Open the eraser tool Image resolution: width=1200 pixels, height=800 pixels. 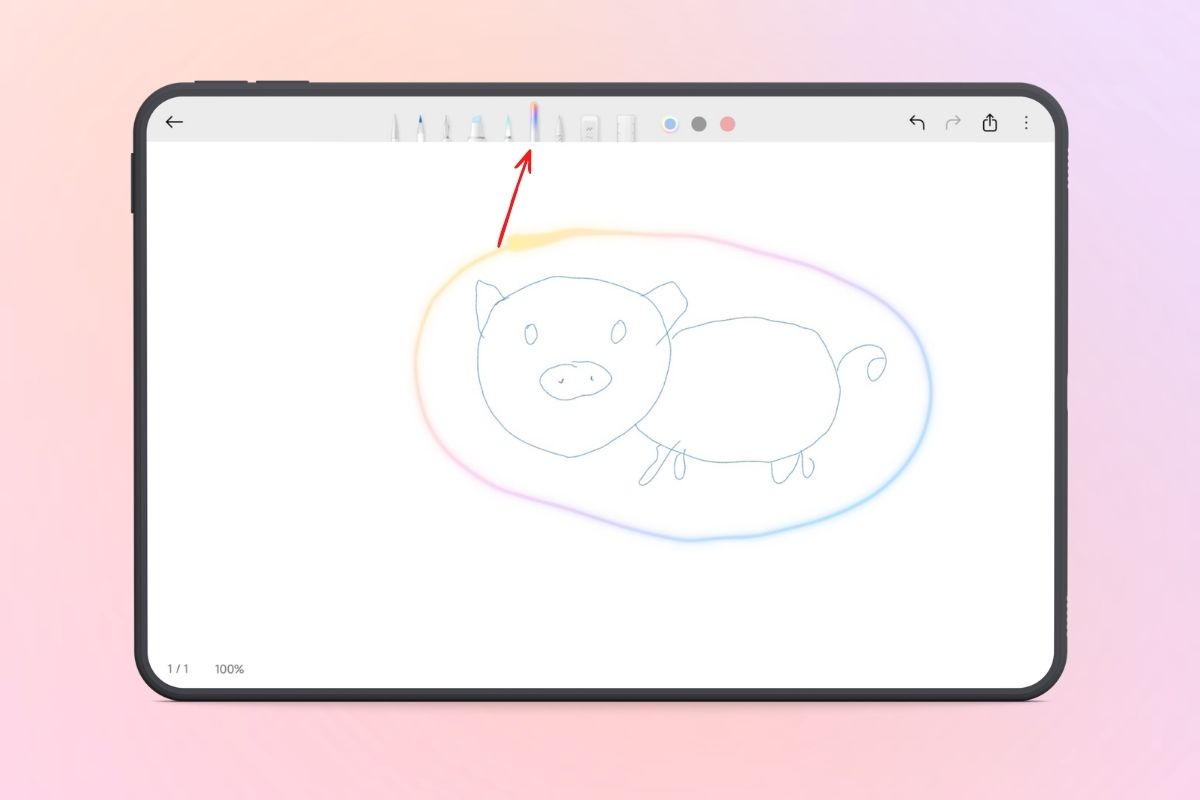(588, 125)
